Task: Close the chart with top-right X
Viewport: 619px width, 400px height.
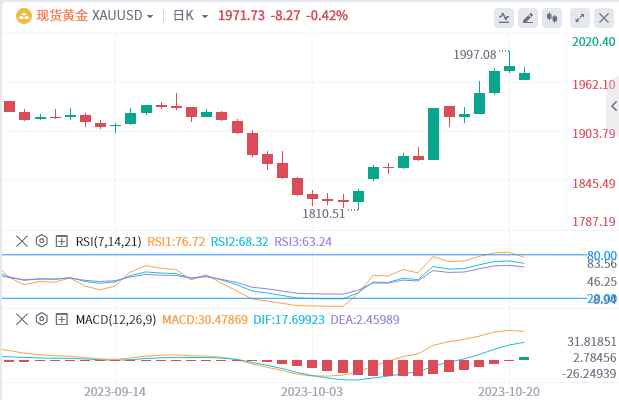Action: coord(601,17)
